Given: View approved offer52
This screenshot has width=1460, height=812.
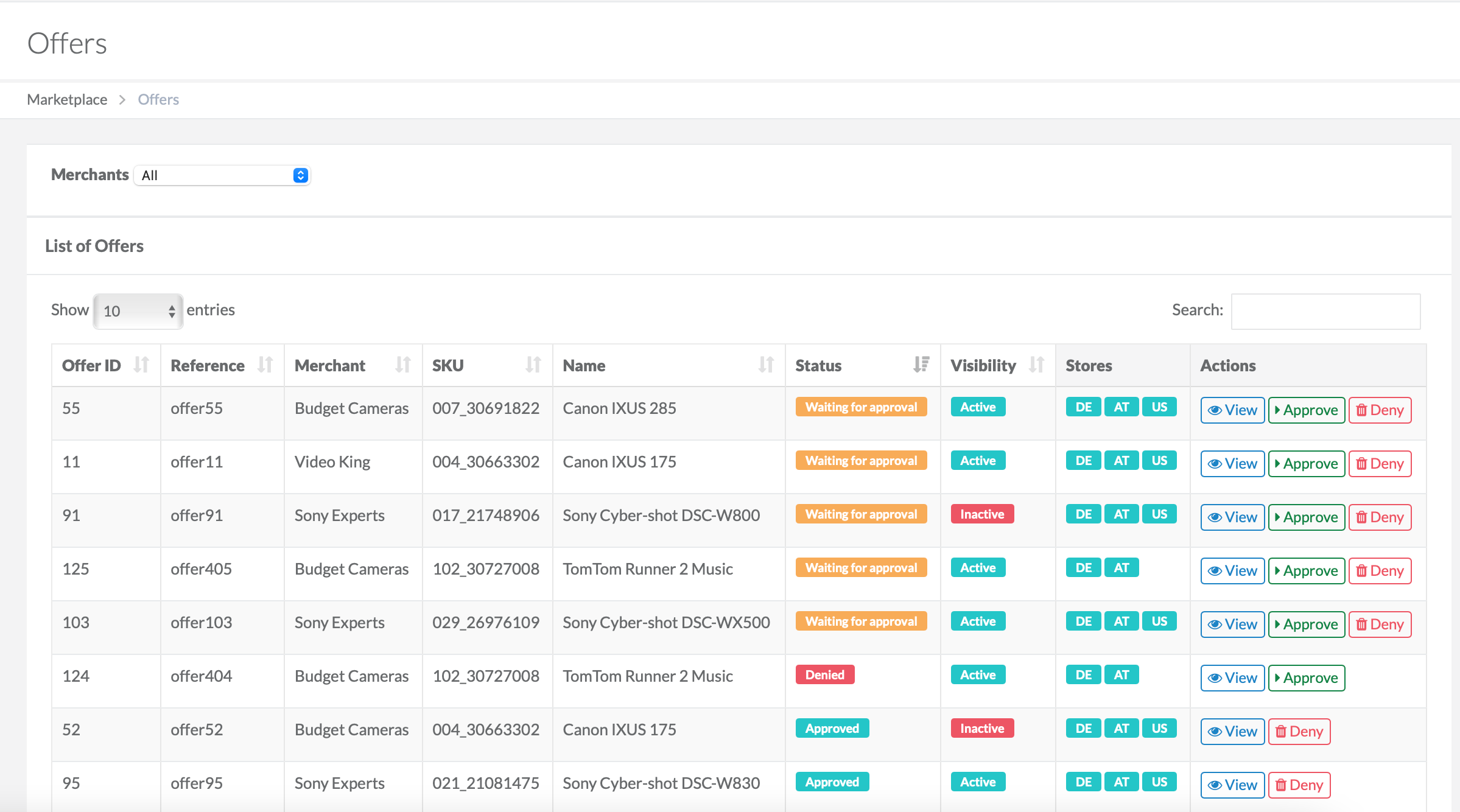Looking at the screenshot, I should point(1232,731).
